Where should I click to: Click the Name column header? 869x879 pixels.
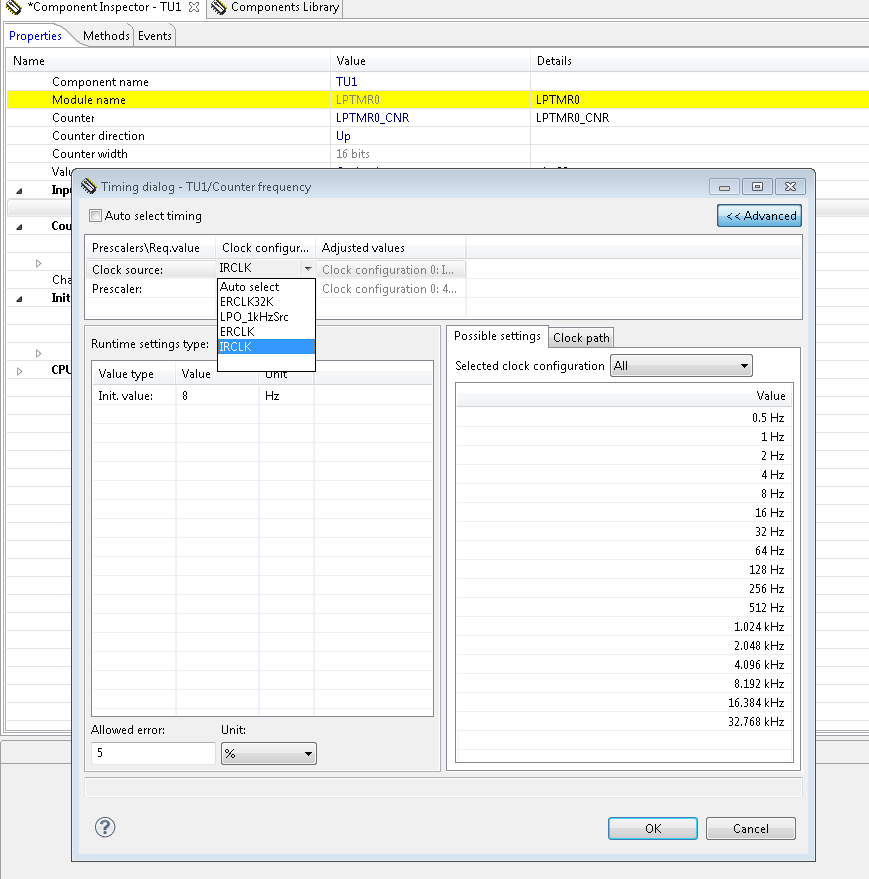(x=29, y=61)
